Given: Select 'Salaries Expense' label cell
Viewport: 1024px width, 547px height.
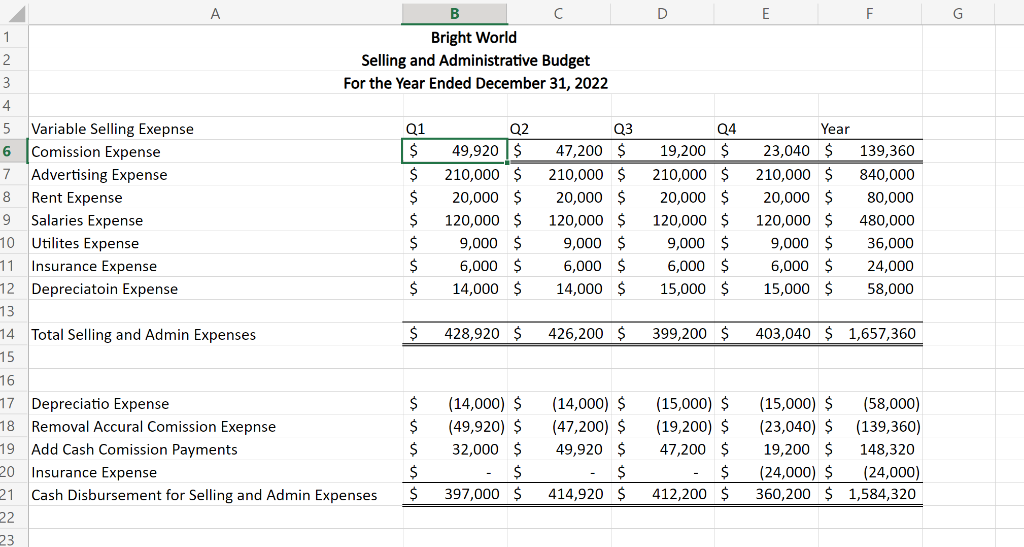Looking at the screenshot, I should point(216,220).
